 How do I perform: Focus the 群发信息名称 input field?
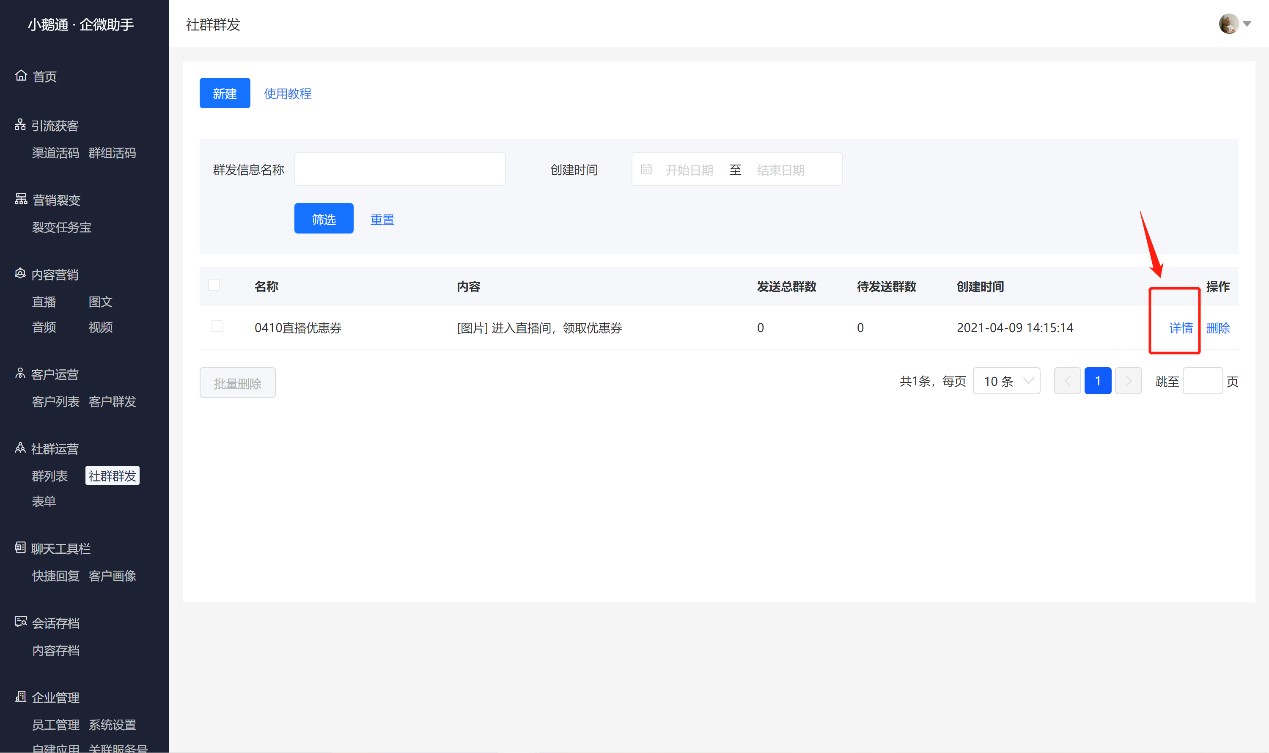[x=400, y=170]
